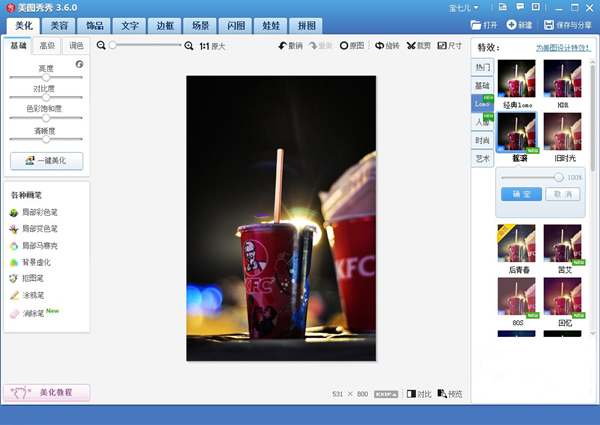Click the EXIF info badge
The width and height of the screenshot is (600, 425).
coord(386,394)
